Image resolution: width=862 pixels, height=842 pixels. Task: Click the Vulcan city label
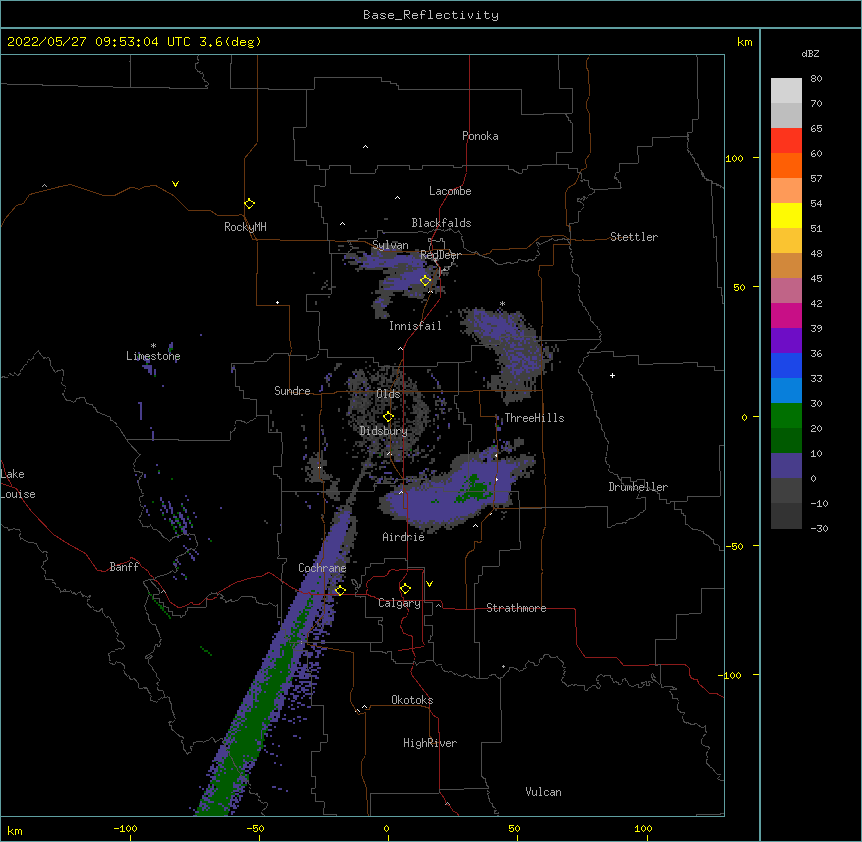[543, 792]
